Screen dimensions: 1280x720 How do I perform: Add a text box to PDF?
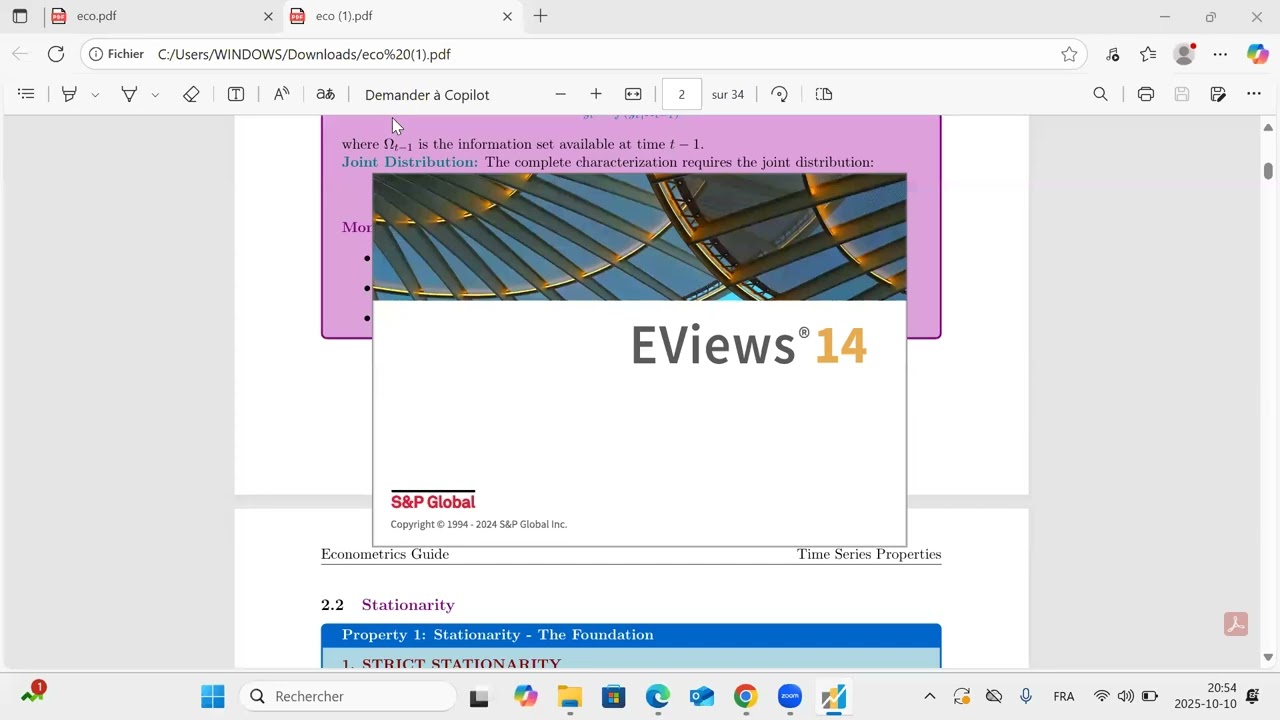tap(236, 94)
